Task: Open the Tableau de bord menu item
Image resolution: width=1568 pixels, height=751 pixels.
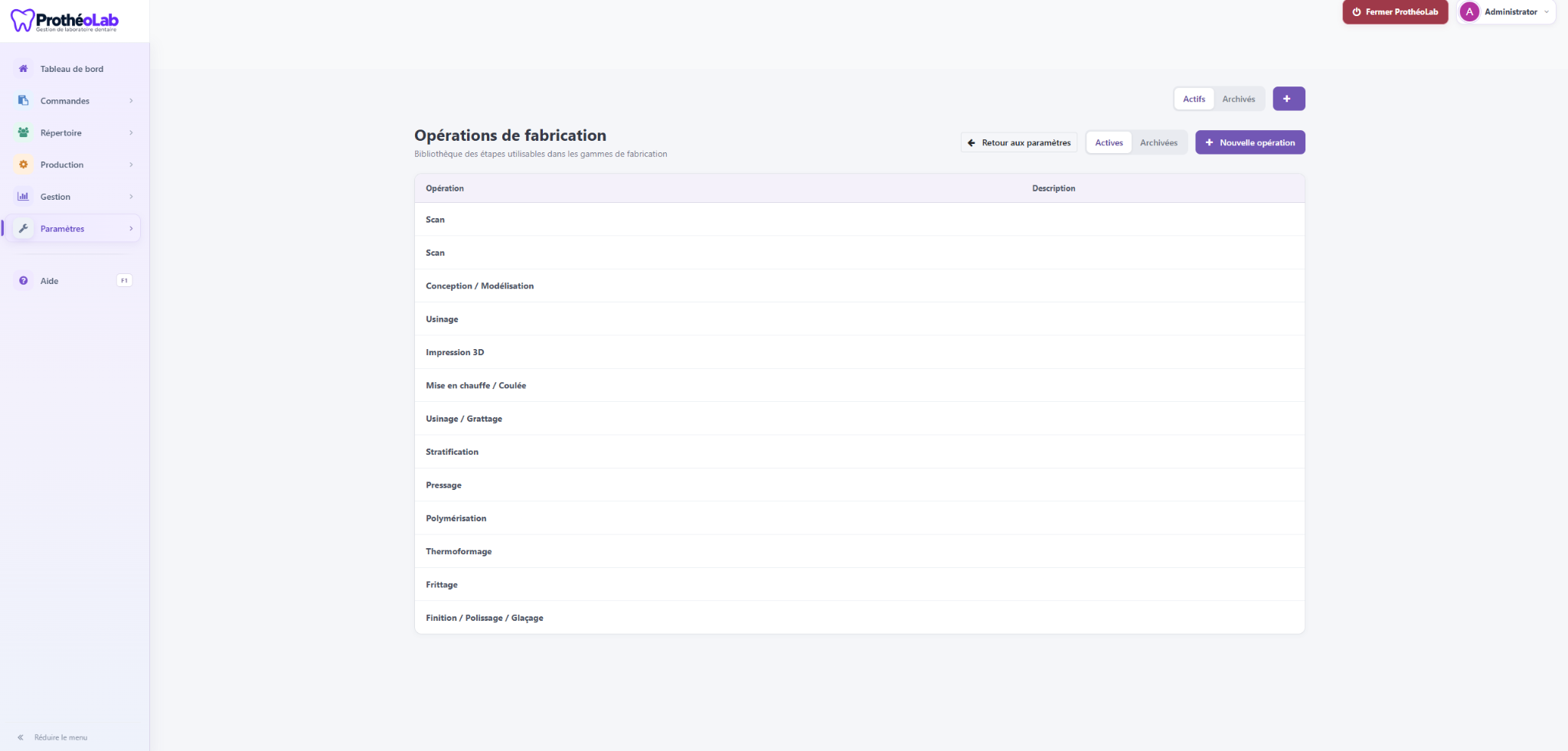Action: 73,69
